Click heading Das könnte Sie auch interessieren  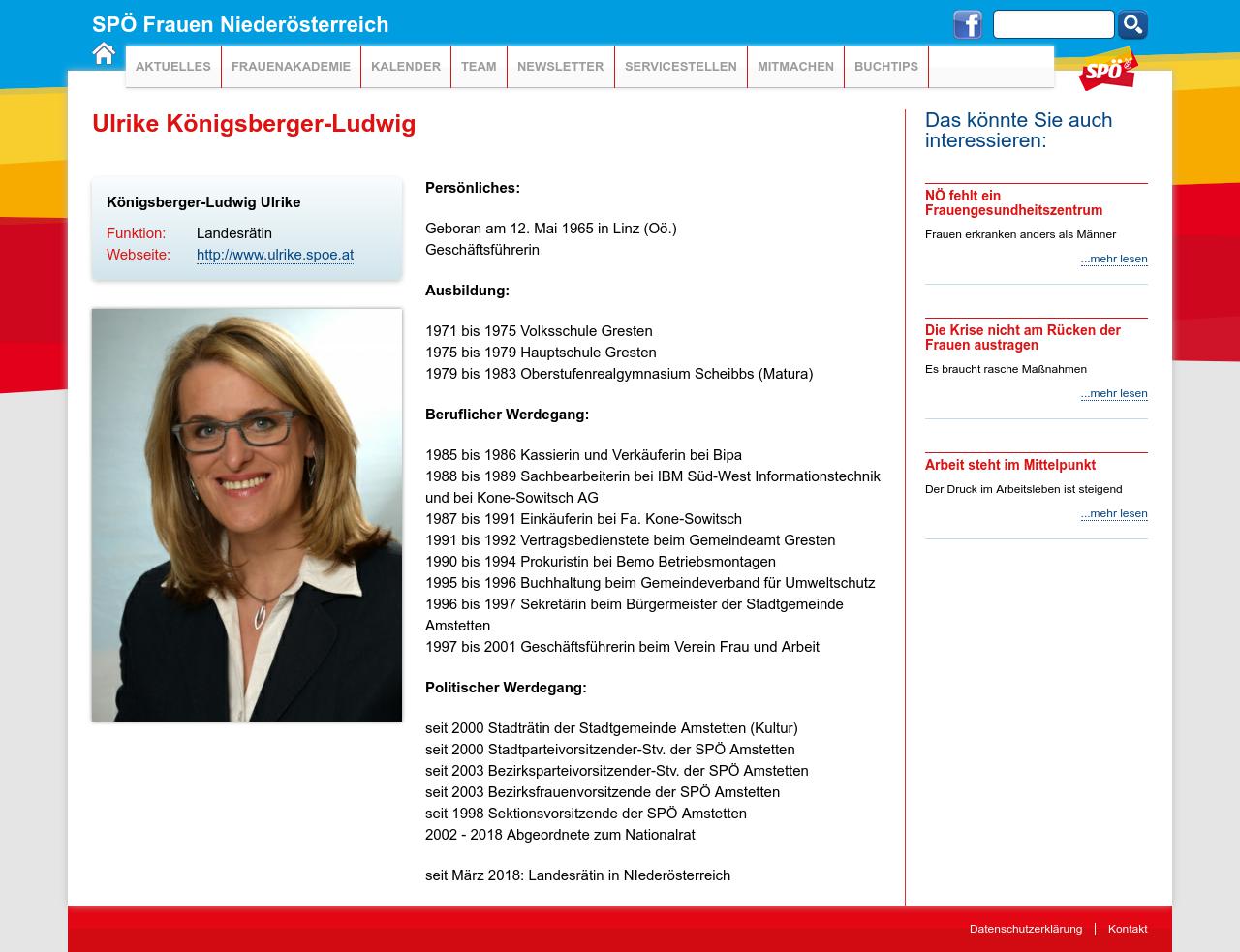(1018, 130)
